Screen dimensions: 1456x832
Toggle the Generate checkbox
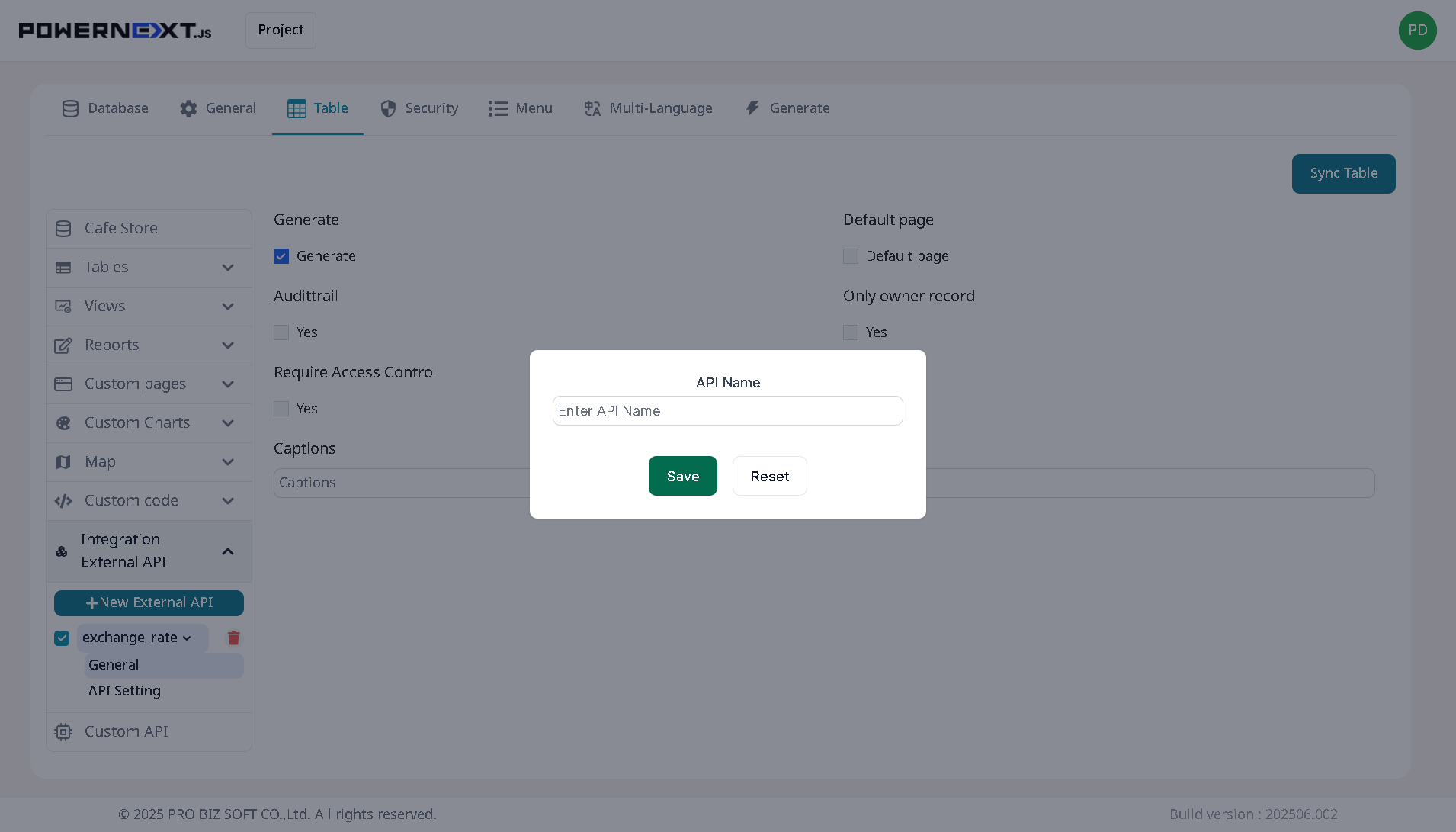coord(281,256)
